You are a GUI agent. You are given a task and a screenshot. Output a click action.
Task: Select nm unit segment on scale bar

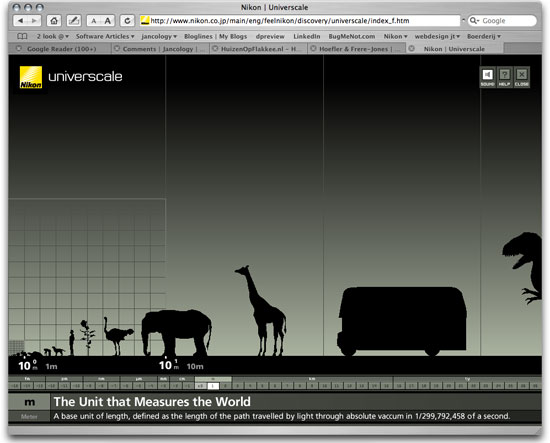[102, 379]
